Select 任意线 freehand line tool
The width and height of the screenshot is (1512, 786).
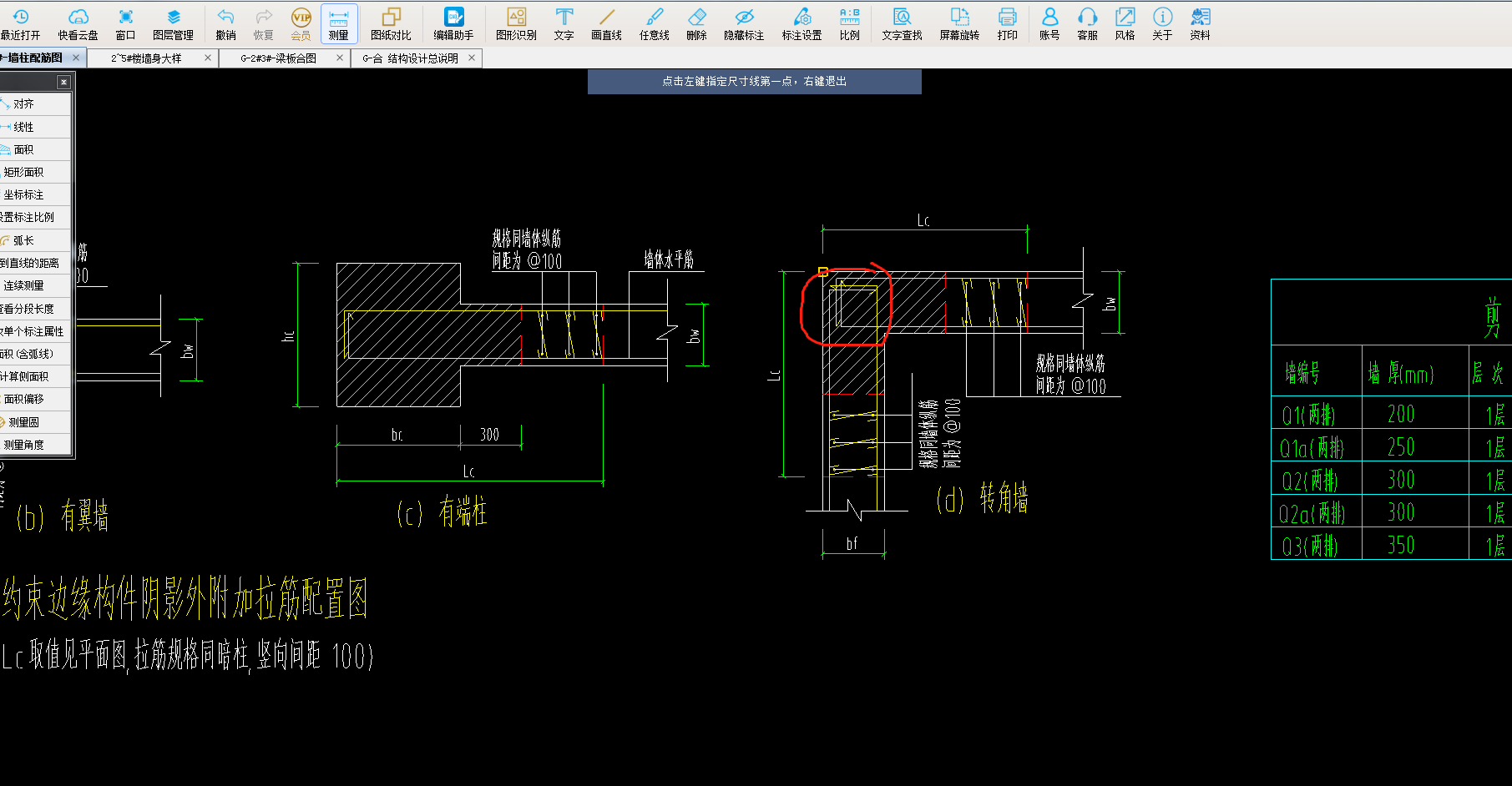pyautogui.click(x=654, y=24)
